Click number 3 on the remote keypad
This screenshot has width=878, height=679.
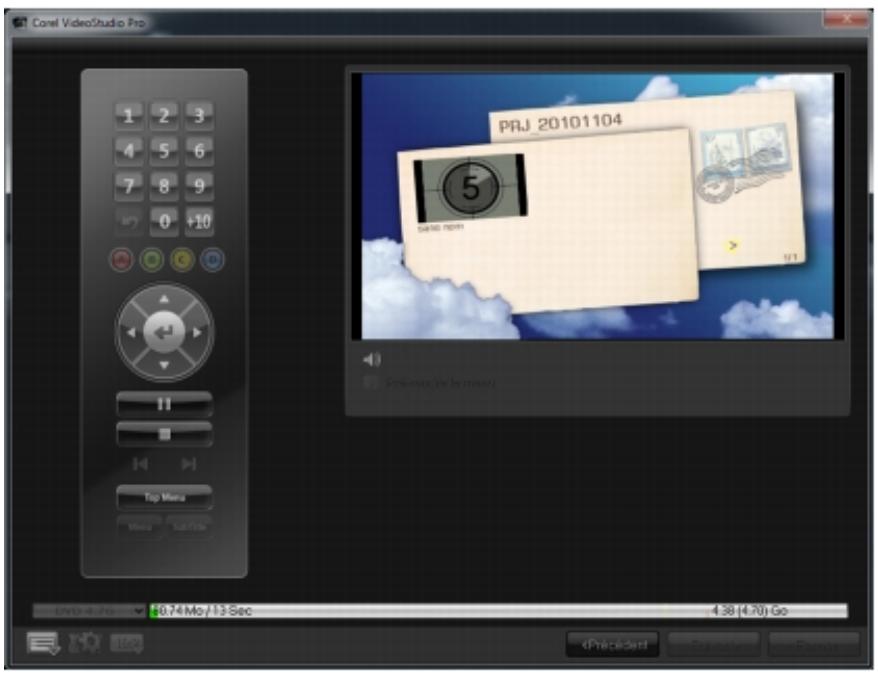tap(199, 116)
